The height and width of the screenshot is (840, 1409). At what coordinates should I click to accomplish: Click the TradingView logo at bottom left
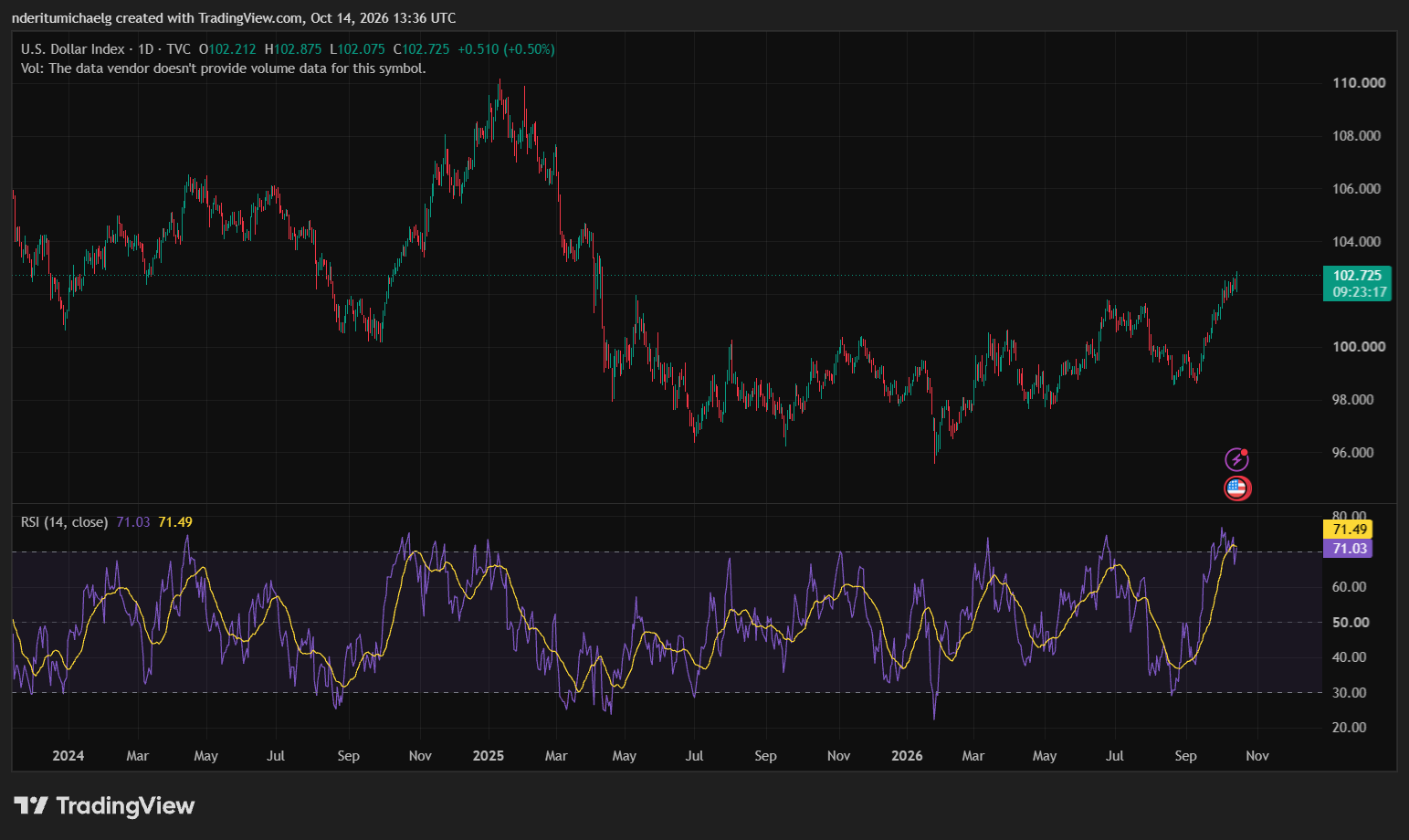coord(104,805)
